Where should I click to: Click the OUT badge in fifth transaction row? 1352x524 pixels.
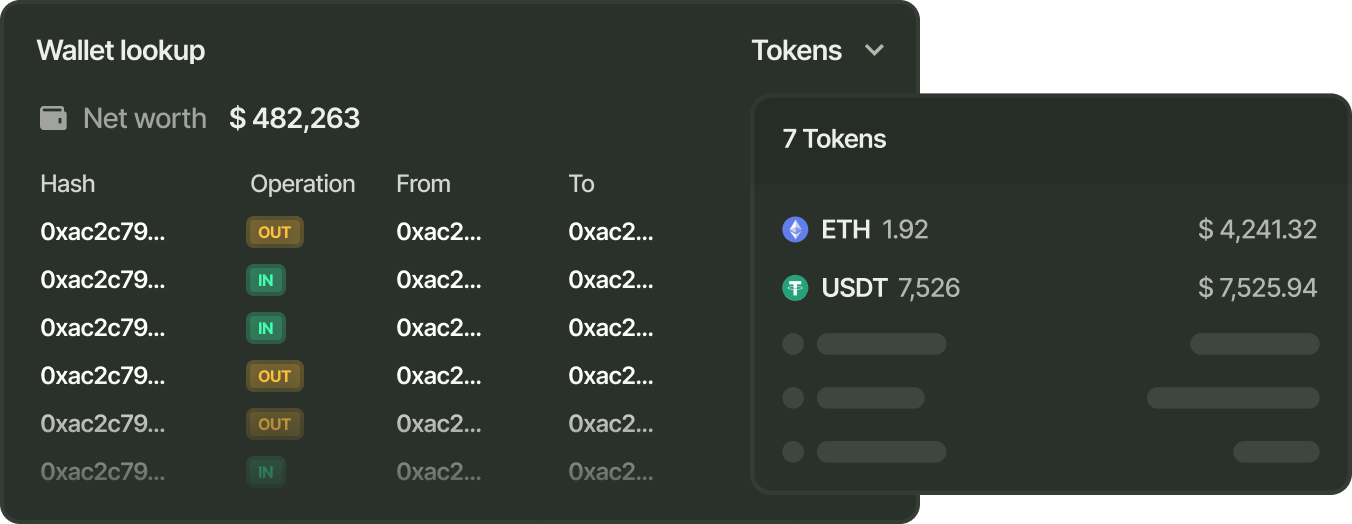click(x=274, y=424)
